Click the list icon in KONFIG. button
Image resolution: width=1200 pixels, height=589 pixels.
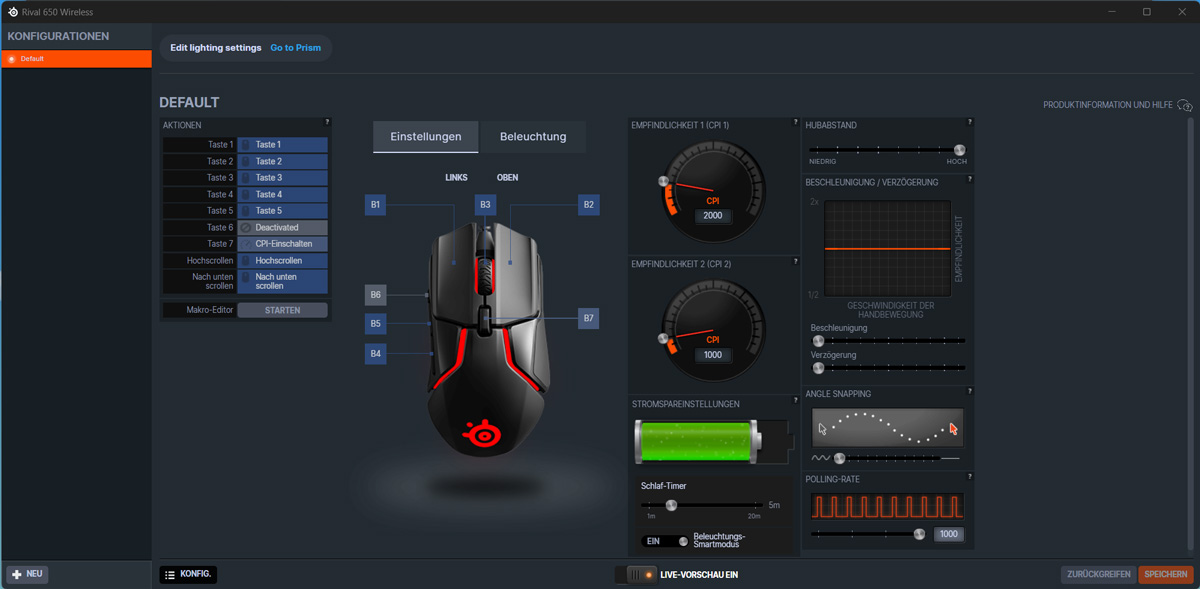170,575
